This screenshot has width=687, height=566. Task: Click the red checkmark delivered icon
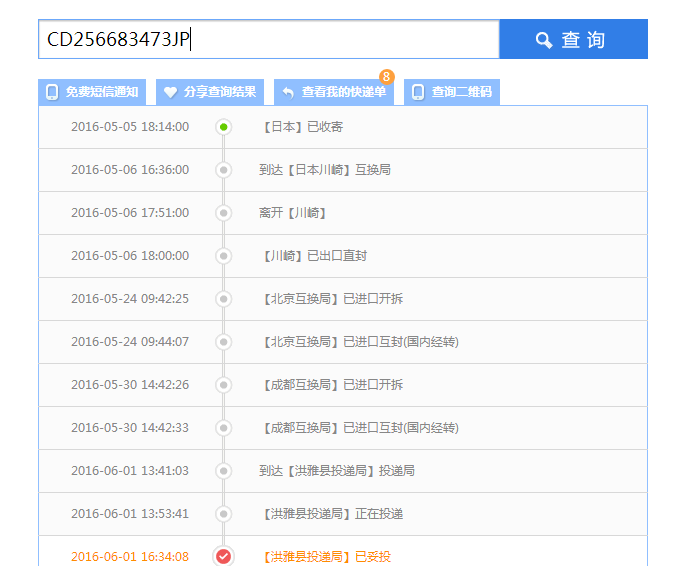tap(223, 556)
